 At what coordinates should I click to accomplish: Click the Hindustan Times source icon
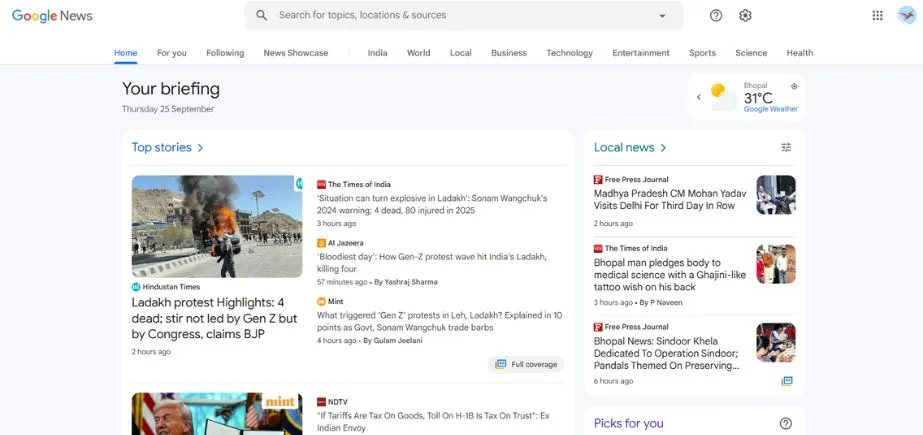[136, 287]
